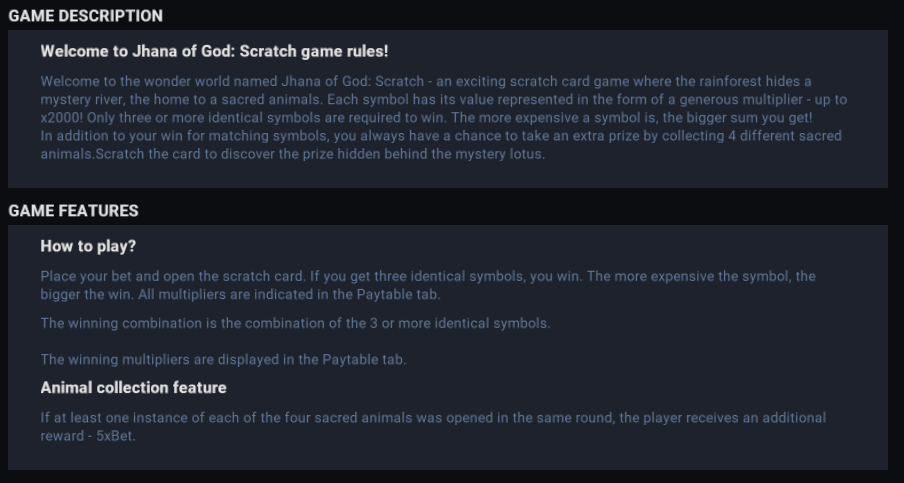Click the GAME FEATURES section heading
The height and width of the screenshot is (483, 904).
pyautogui.click(x=73, y=211)
